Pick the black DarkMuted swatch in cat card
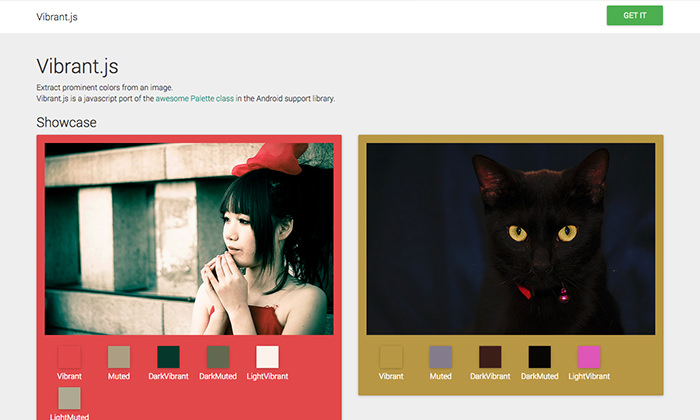The width and height of the screenshot is (700, 420). click(540, 357)
